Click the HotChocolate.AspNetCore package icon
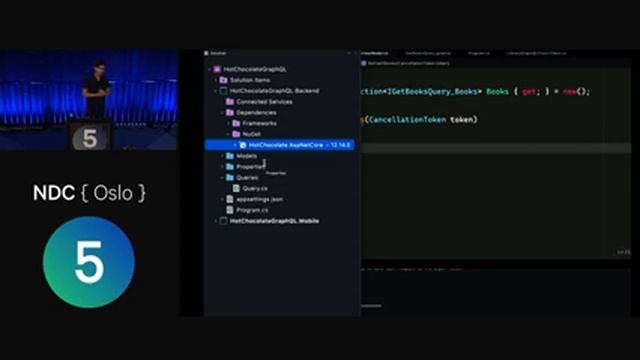Screen dimensions: 640x360 [243, 145]
